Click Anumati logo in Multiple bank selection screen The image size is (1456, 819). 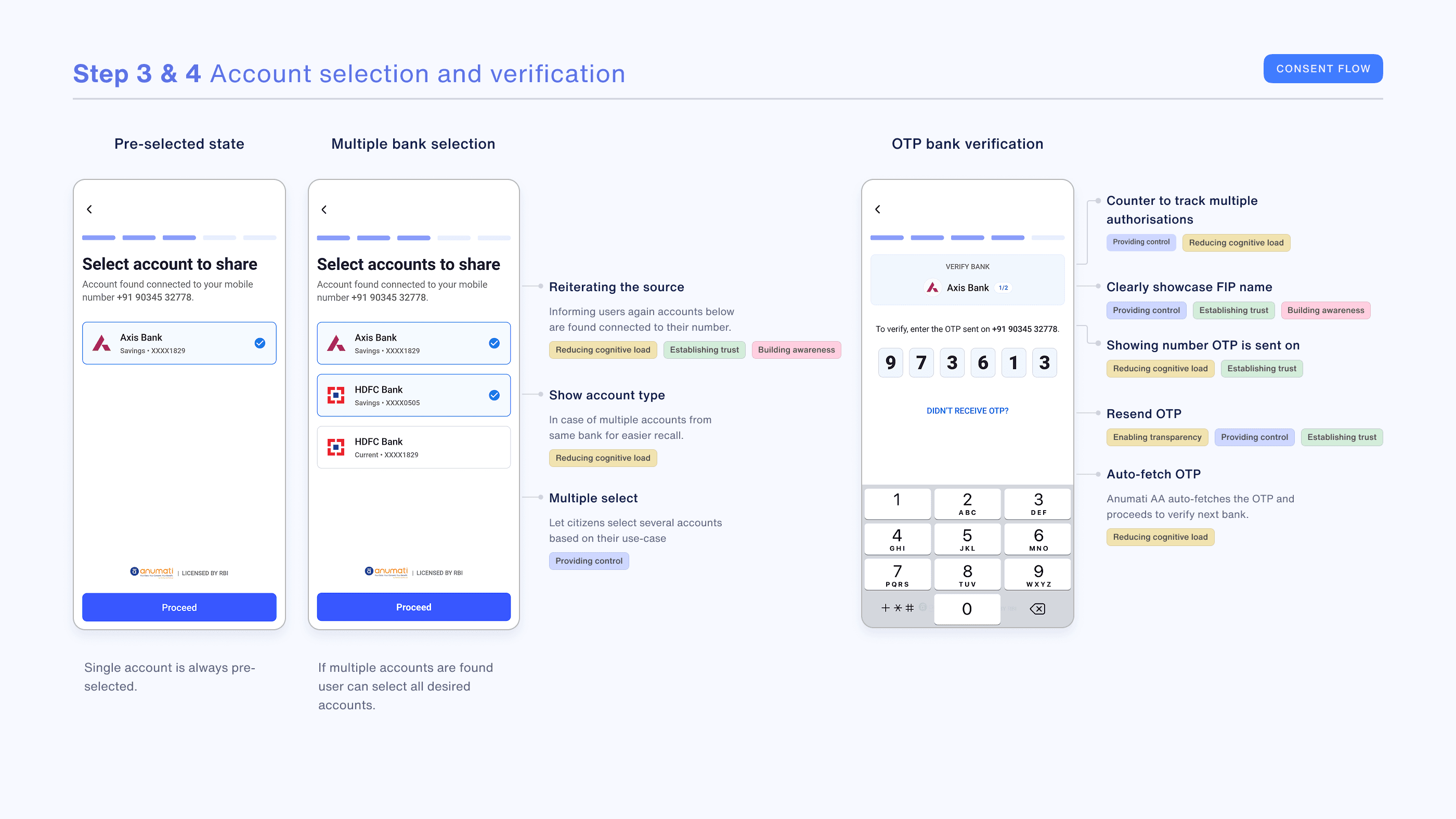coord(386,572)
